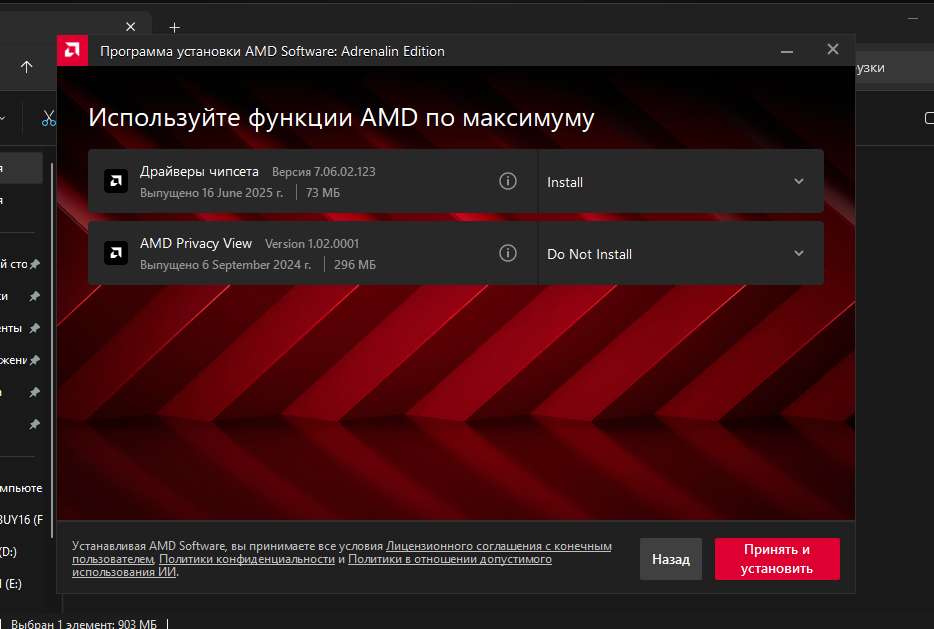Click the chipset drivers AMD package icon
The height and width of the screenshot is (629, 934).
116,181
